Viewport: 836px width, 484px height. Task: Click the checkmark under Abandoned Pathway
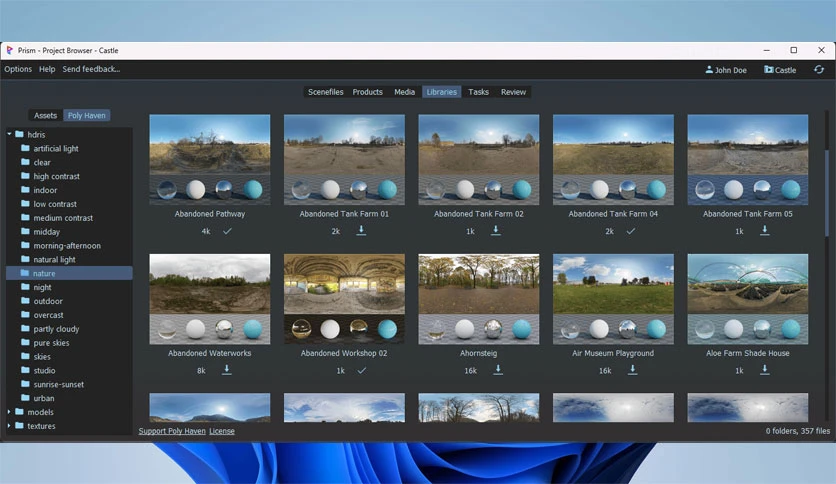pos(227,231)
